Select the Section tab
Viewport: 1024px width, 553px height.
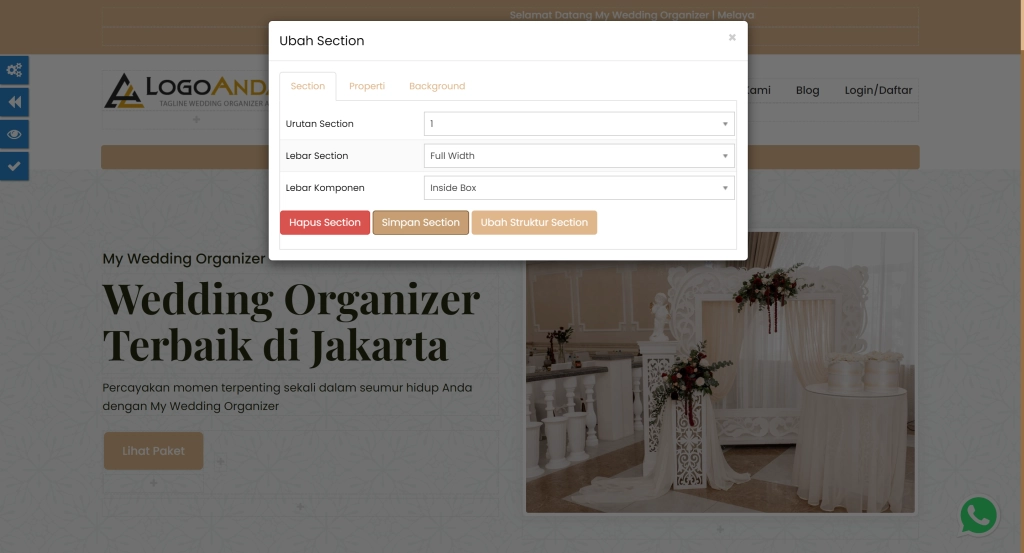(x=308, y=86)
